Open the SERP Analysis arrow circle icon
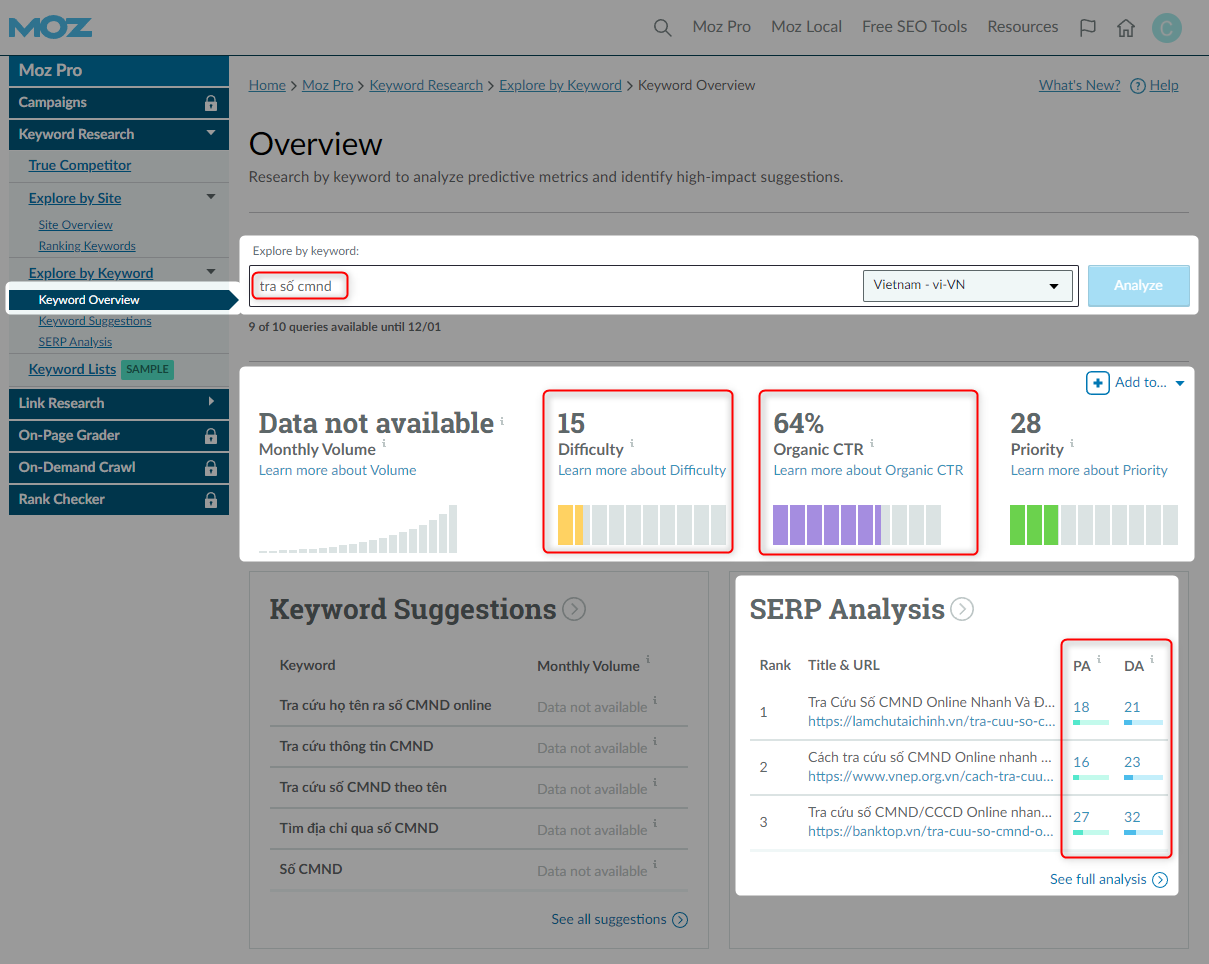The height and width of the screenshot is (964, 1209). 961,609
